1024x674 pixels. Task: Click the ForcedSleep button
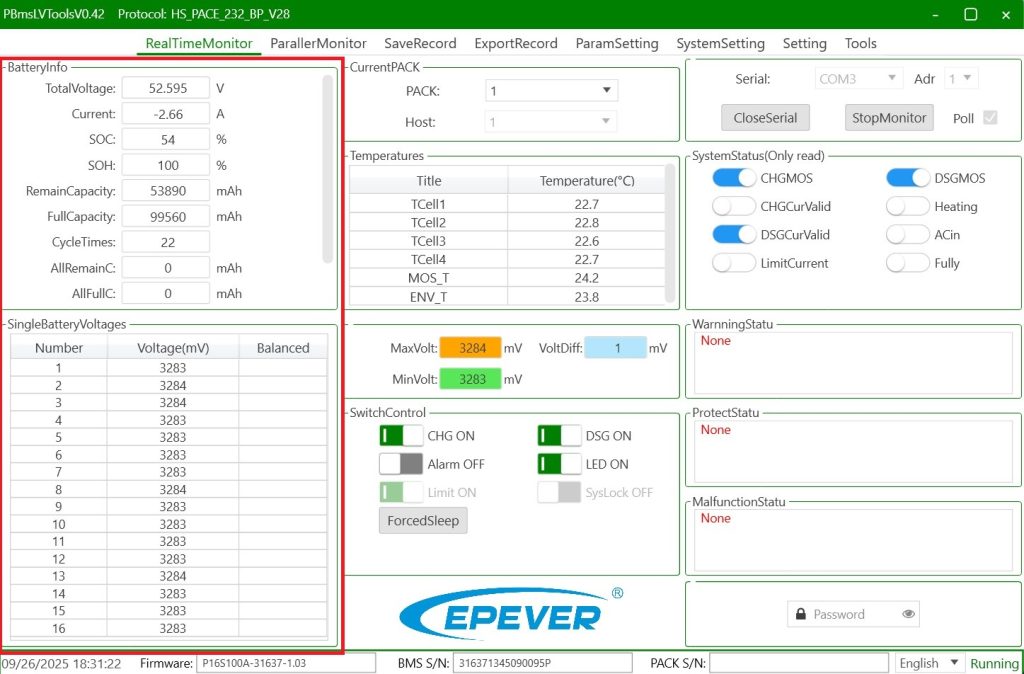tap(422, 521)
